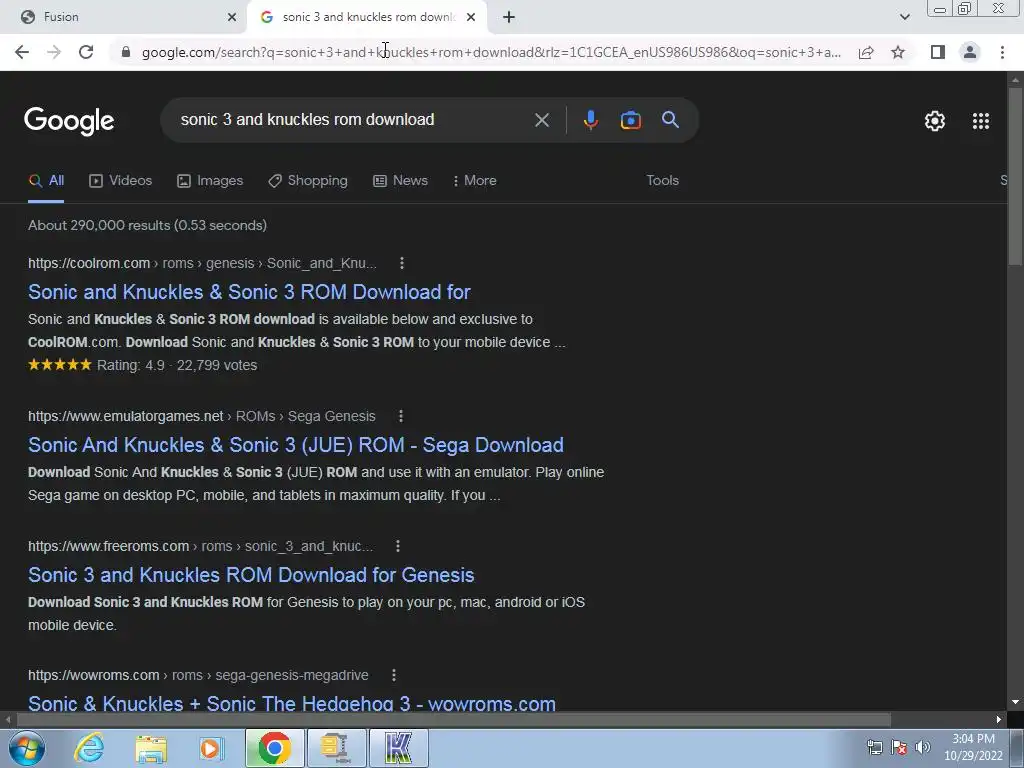
Task: Switch to the Images tab
Action: (210, 181)
